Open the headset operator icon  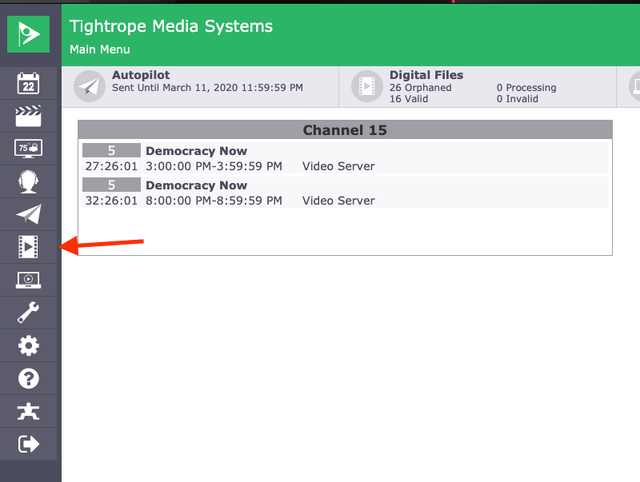click(x=28, y=181)
